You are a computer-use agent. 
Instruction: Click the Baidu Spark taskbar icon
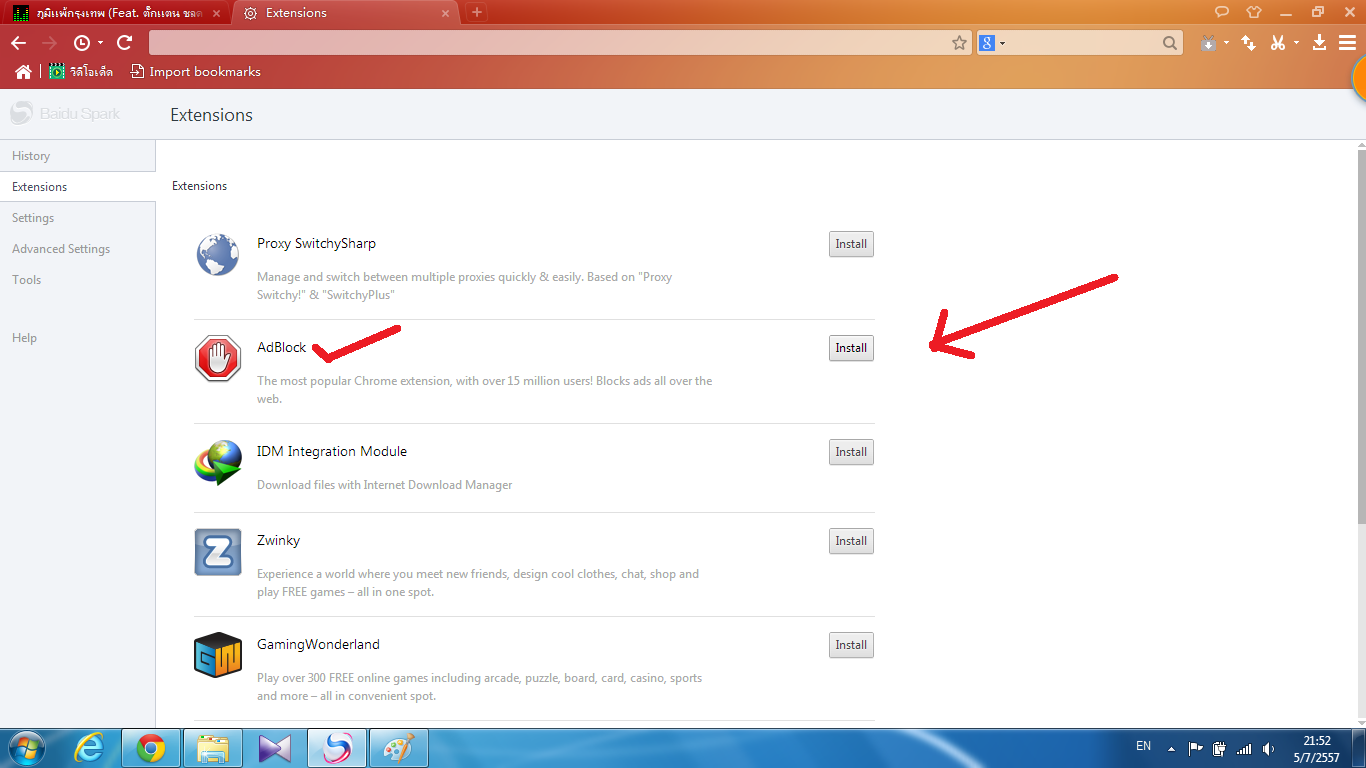(337, 748)
